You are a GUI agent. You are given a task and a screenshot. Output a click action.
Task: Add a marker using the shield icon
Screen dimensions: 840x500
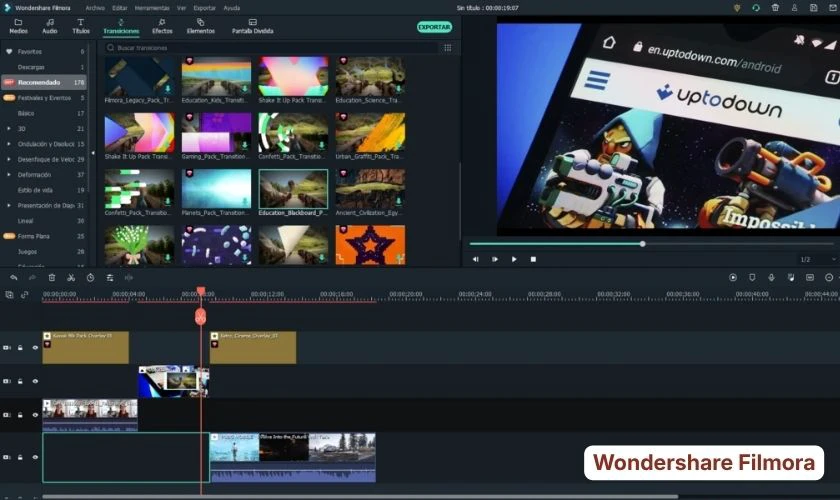752,277
